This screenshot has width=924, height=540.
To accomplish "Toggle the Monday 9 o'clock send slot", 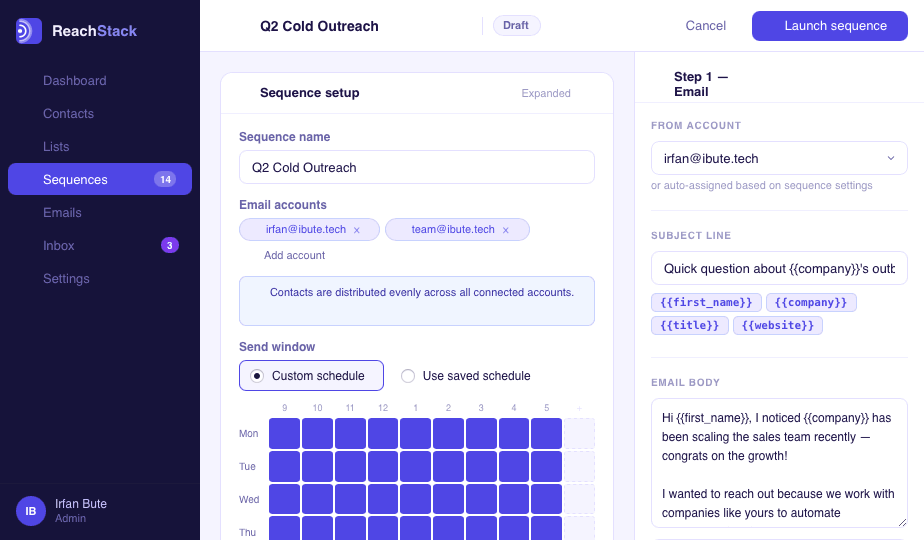I will 285,433.
